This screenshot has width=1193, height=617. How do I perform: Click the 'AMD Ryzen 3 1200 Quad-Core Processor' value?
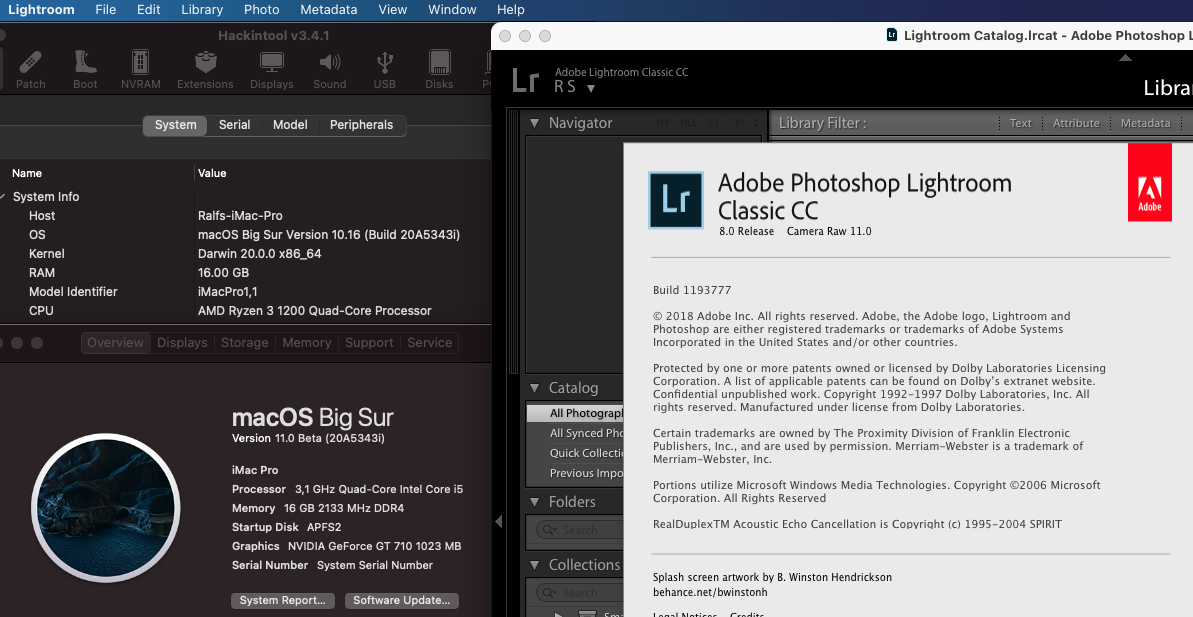[314, 310]
